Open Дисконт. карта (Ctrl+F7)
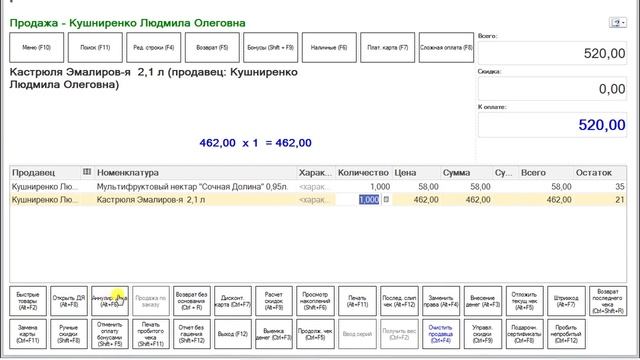Screen dimensions: 640x360 [x=233, y=301]
